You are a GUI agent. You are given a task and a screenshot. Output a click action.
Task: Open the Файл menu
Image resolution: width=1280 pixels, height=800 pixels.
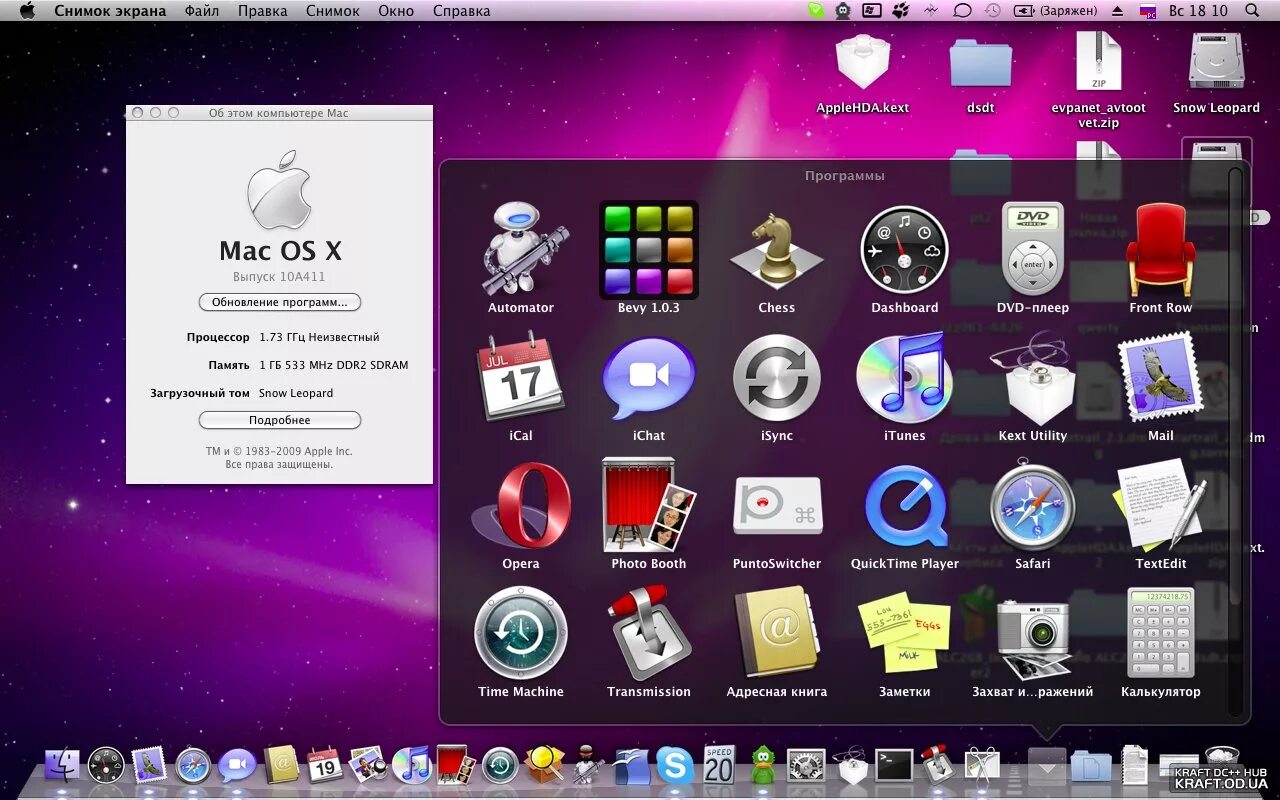point(202,11)
